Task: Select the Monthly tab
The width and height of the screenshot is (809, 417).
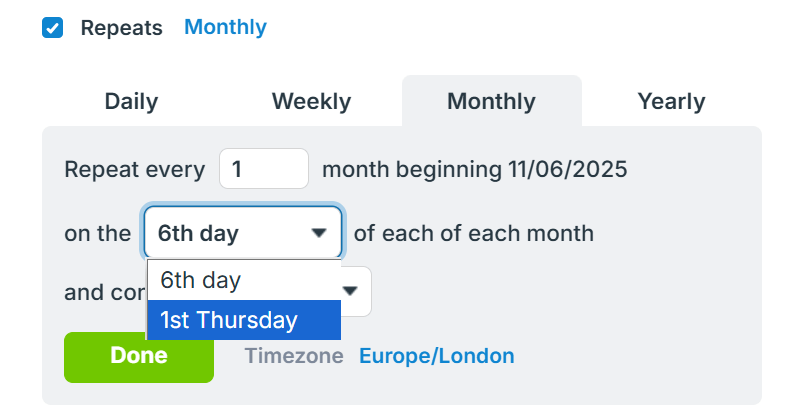Action: coord(491,101)
